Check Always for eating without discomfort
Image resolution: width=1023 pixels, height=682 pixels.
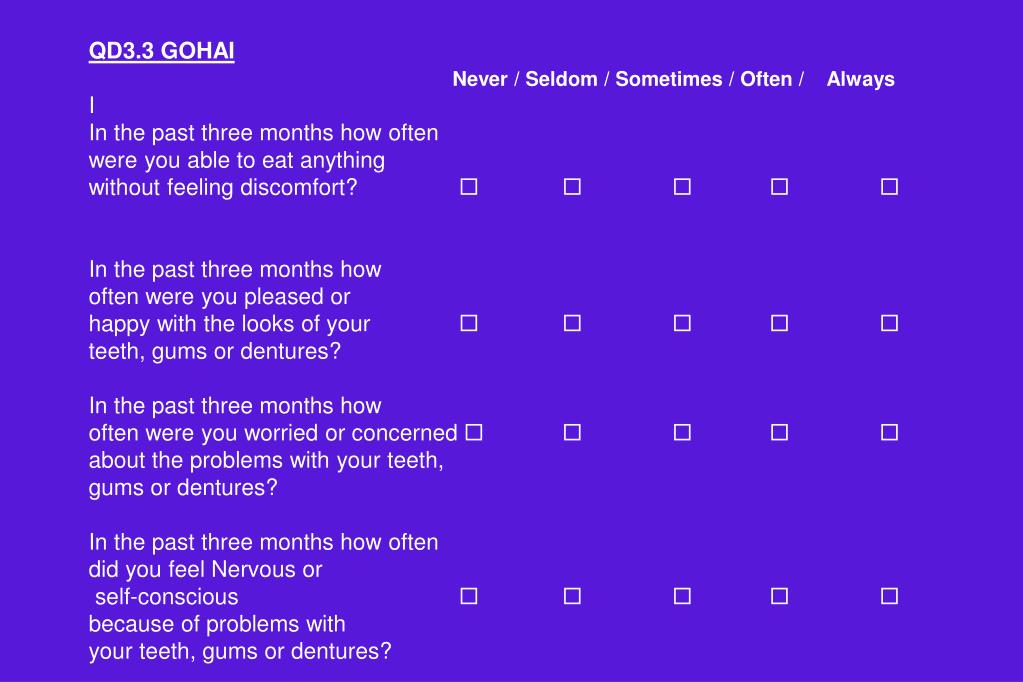point(889,187)
